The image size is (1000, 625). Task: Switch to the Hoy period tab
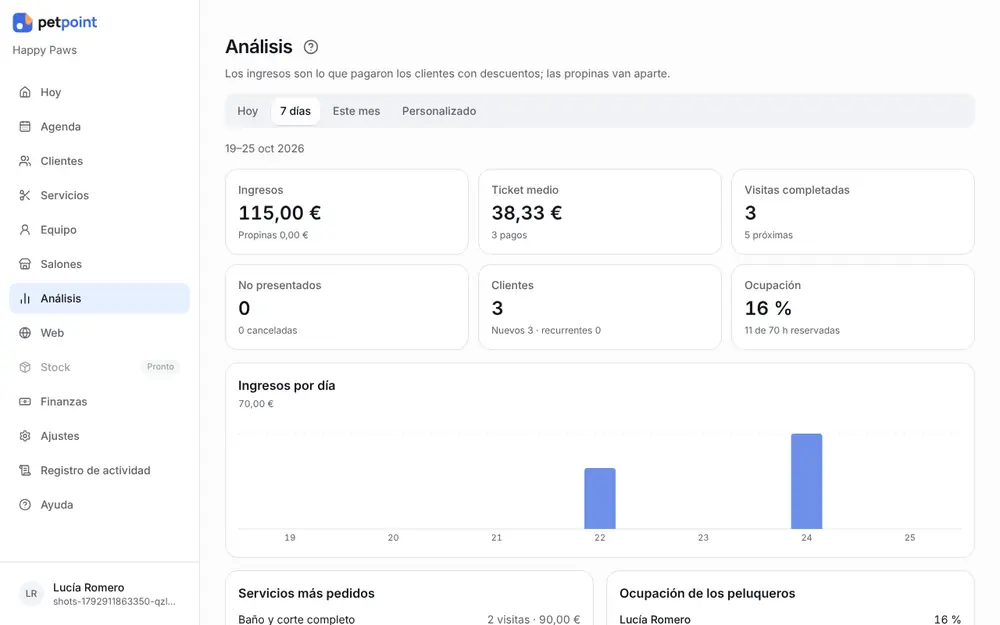[x=247, y=111]
